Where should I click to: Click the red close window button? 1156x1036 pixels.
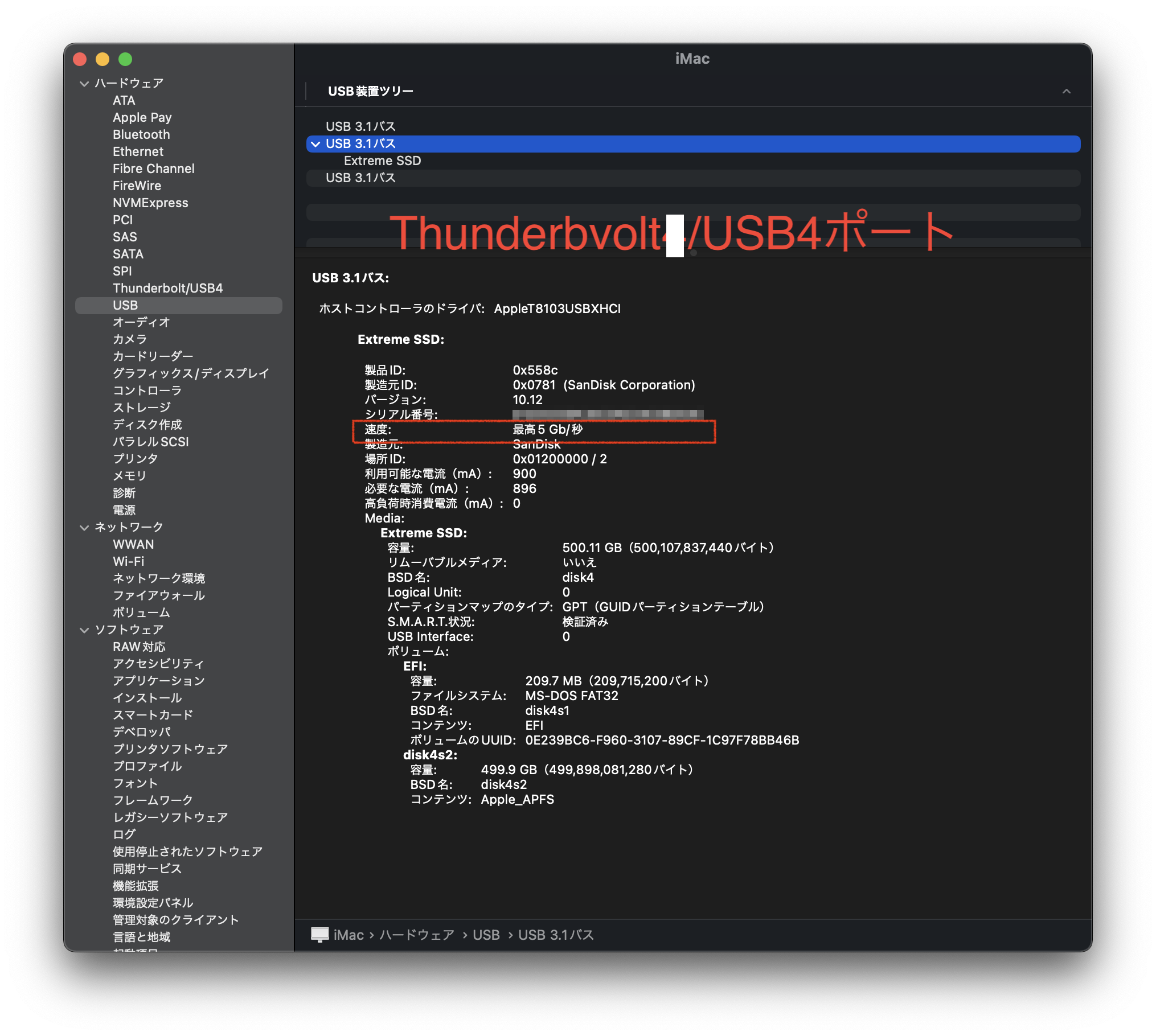click(x=80, y=59)
